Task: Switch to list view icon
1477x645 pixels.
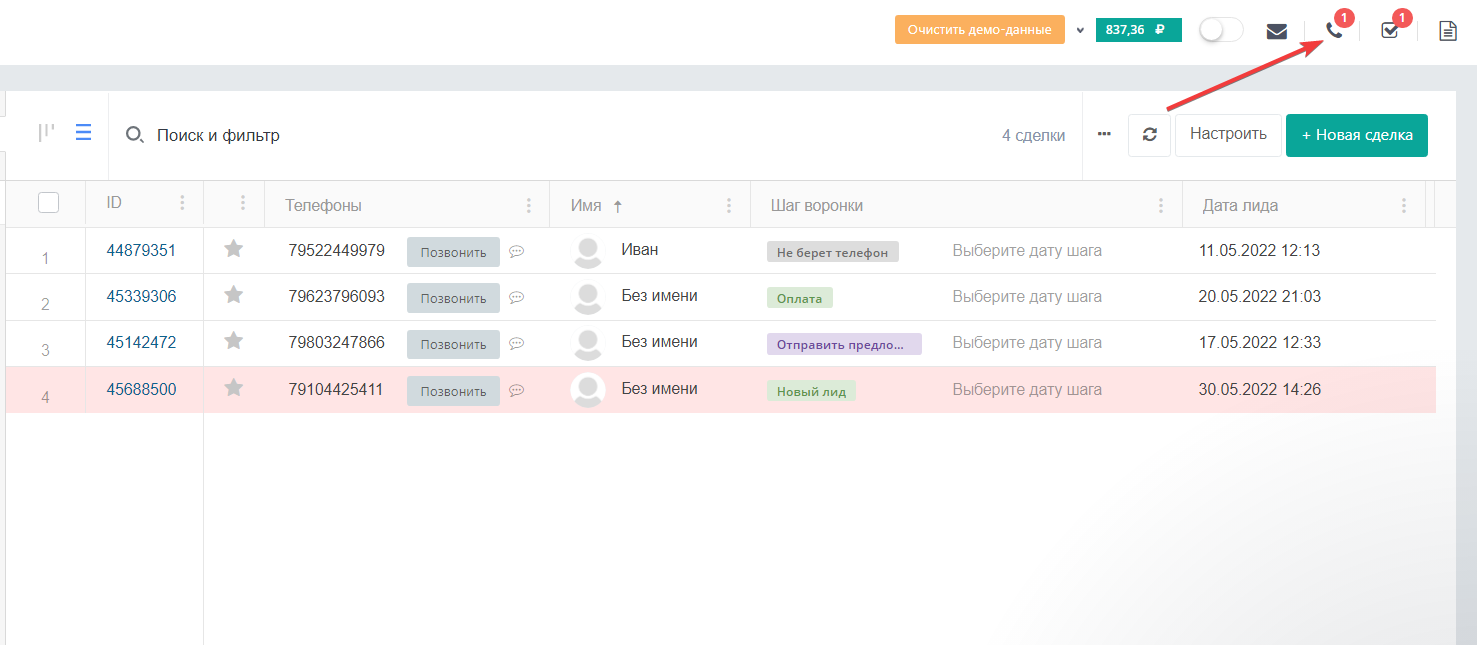Action: (84, 132)
